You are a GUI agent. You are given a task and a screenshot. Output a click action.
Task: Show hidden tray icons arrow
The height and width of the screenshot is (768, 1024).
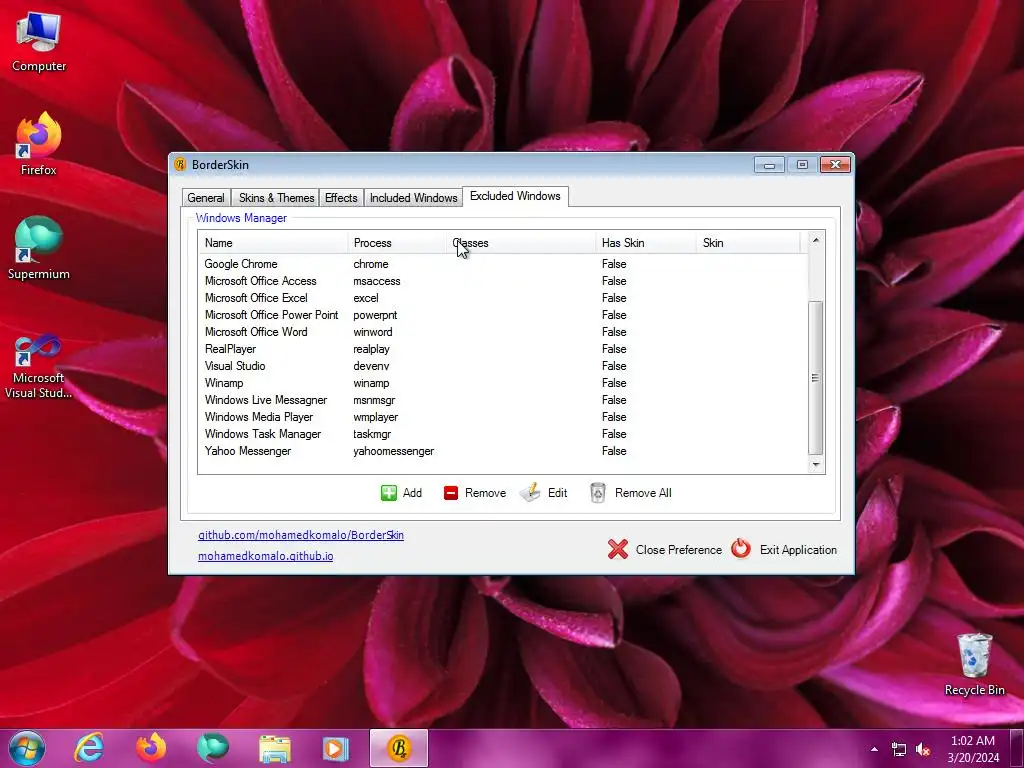[874, 749]
